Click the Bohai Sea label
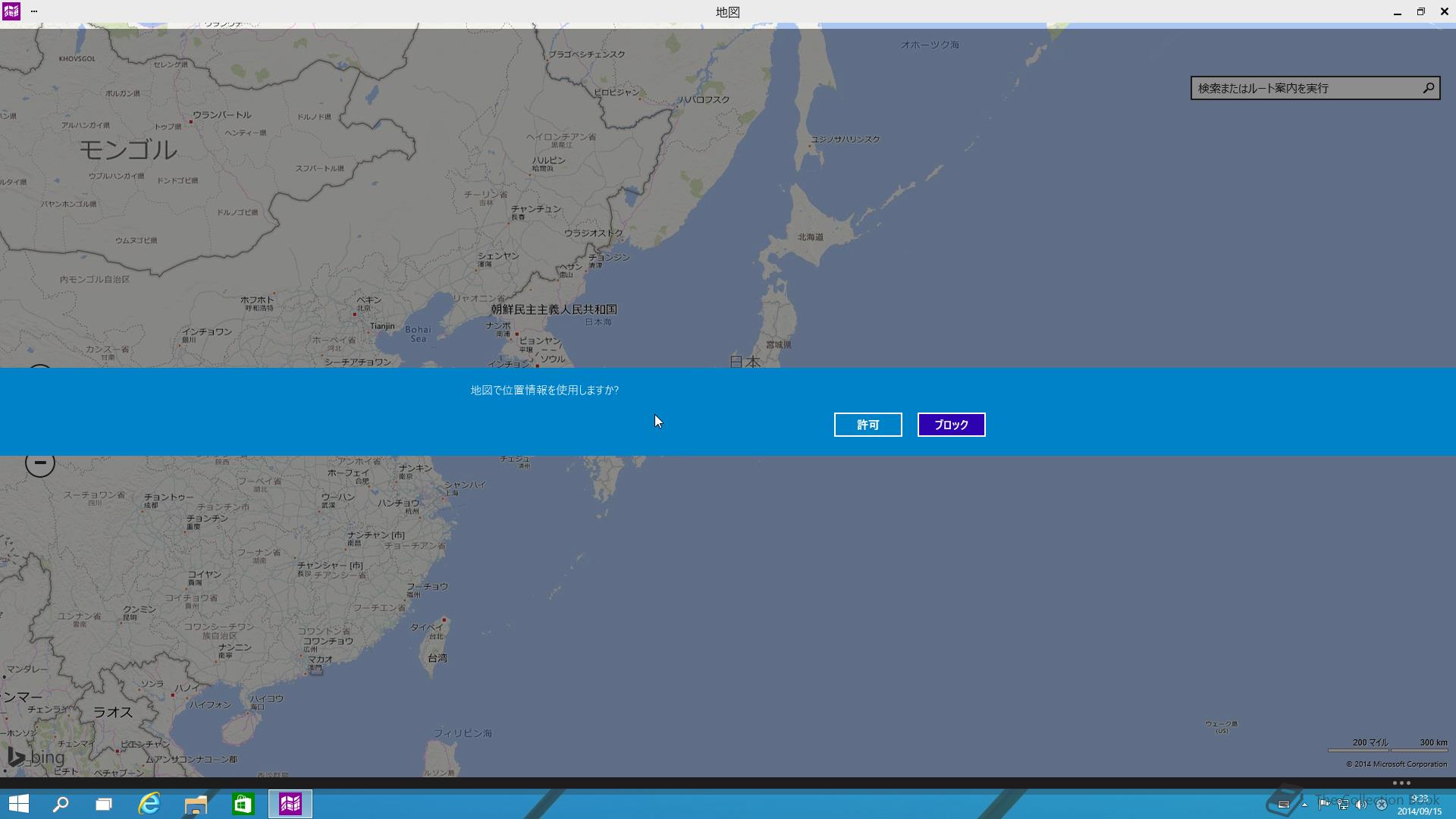 [418, 334]
